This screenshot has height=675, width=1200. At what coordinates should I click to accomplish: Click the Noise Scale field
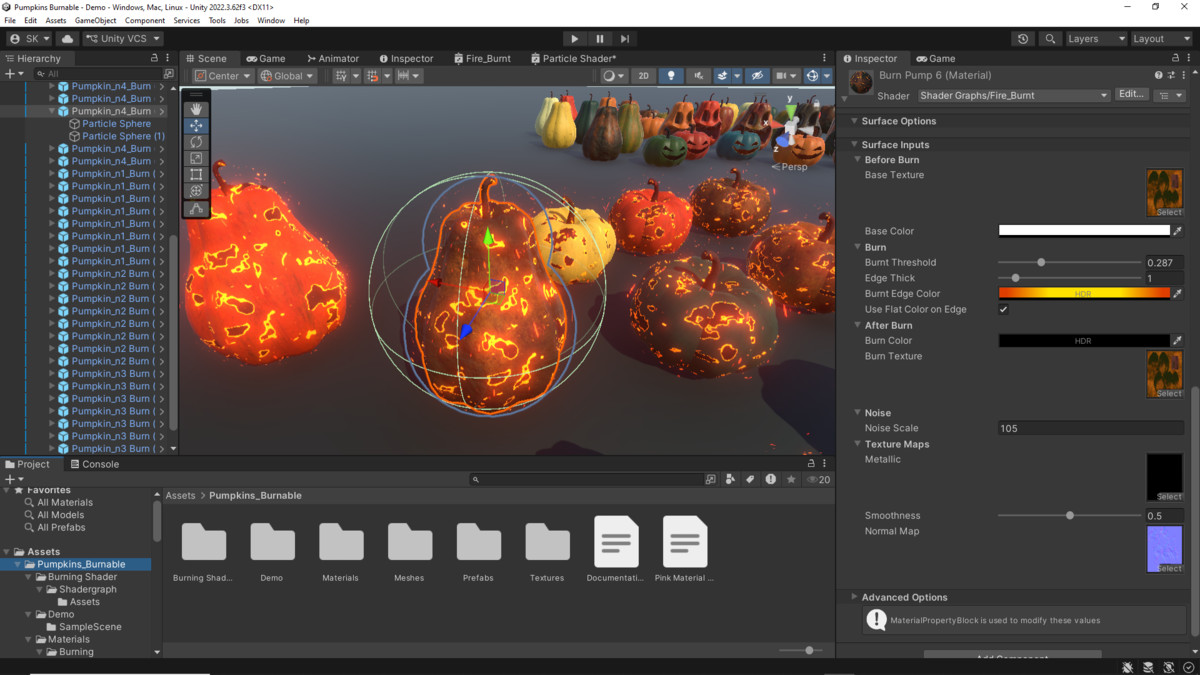pos(1091,428)
